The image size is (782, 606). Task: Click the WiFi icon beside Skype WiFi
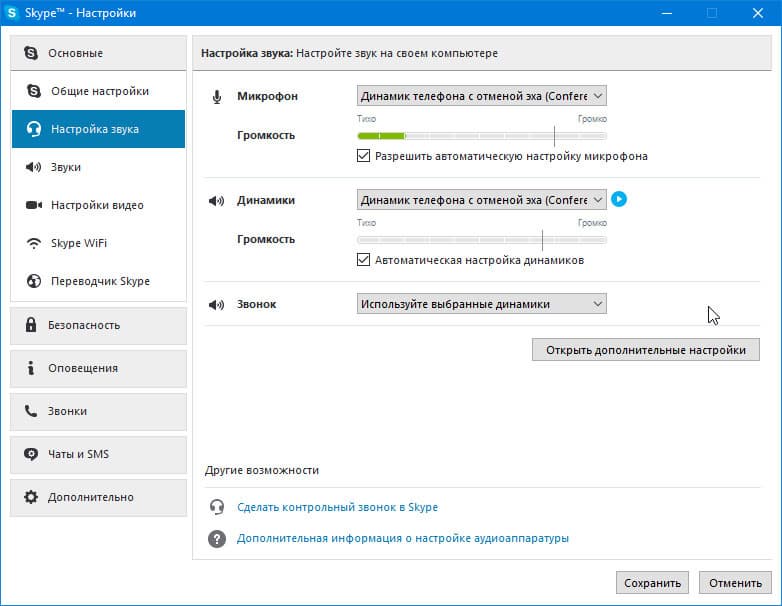(33, 243)
